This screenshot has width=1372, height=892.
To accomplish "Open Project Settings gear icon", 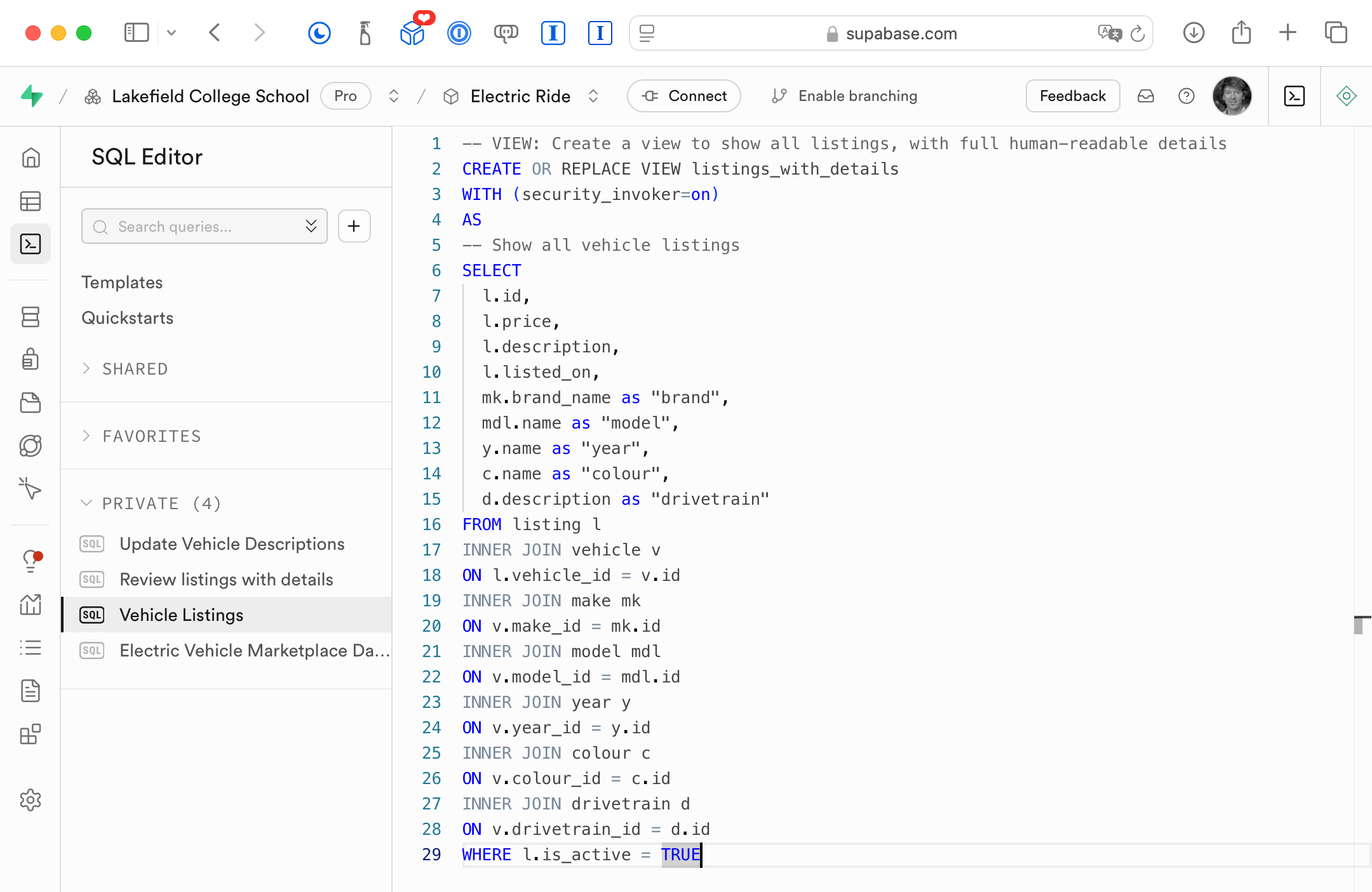I will click(30, 800).
